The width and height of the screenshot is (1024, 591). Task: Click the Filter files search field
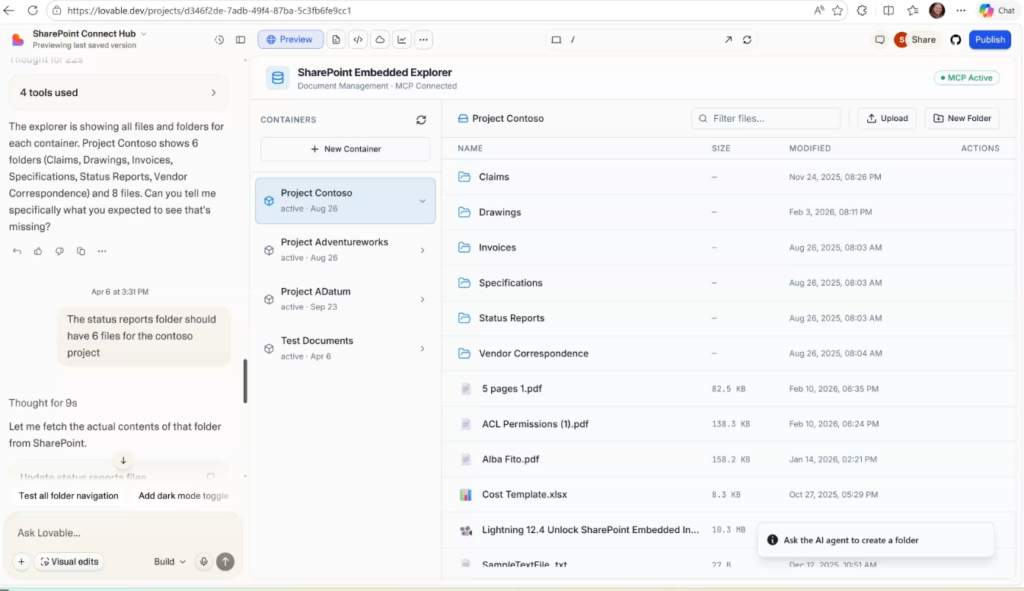[x=766, y=118]
